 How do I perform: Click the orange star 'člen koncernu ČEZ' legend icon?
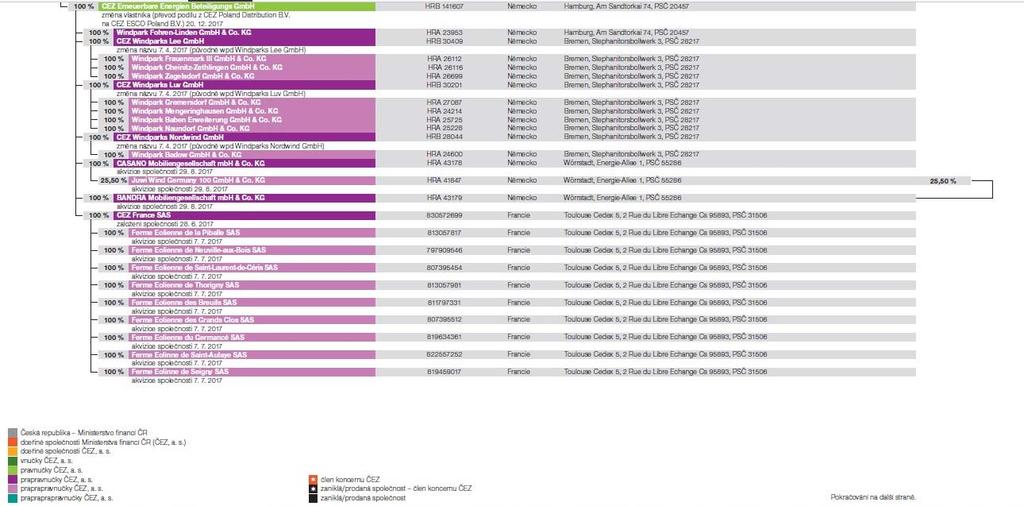pyautogui.click(x=312, y=480)
